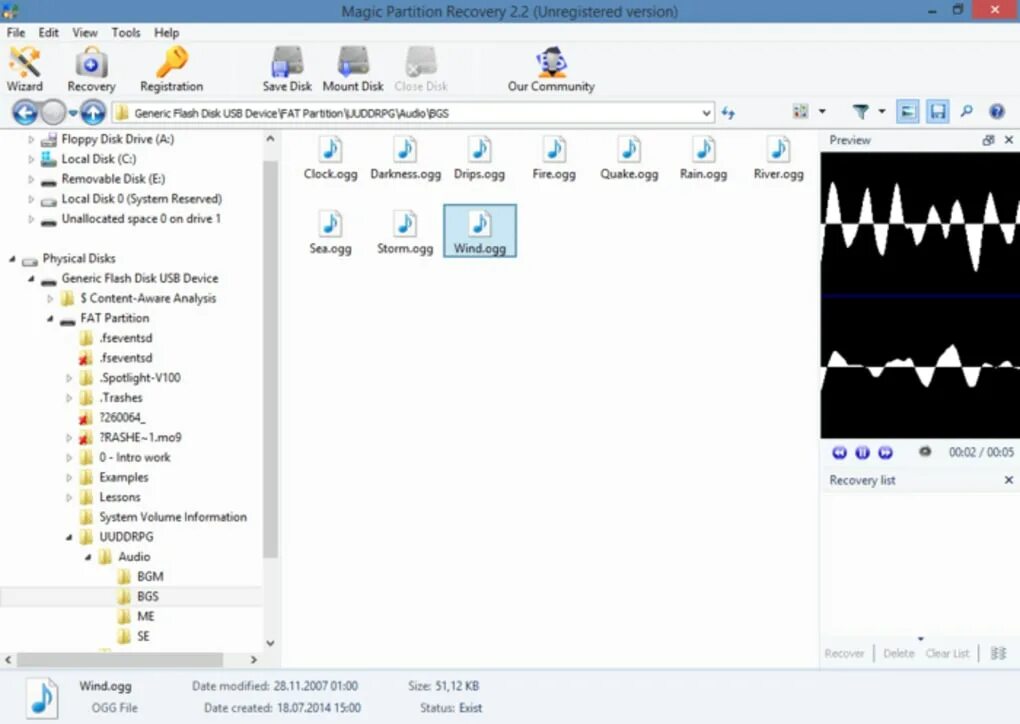Select the River.ogg file
This screenshot has height=724, width=1020.
point(779,158)
